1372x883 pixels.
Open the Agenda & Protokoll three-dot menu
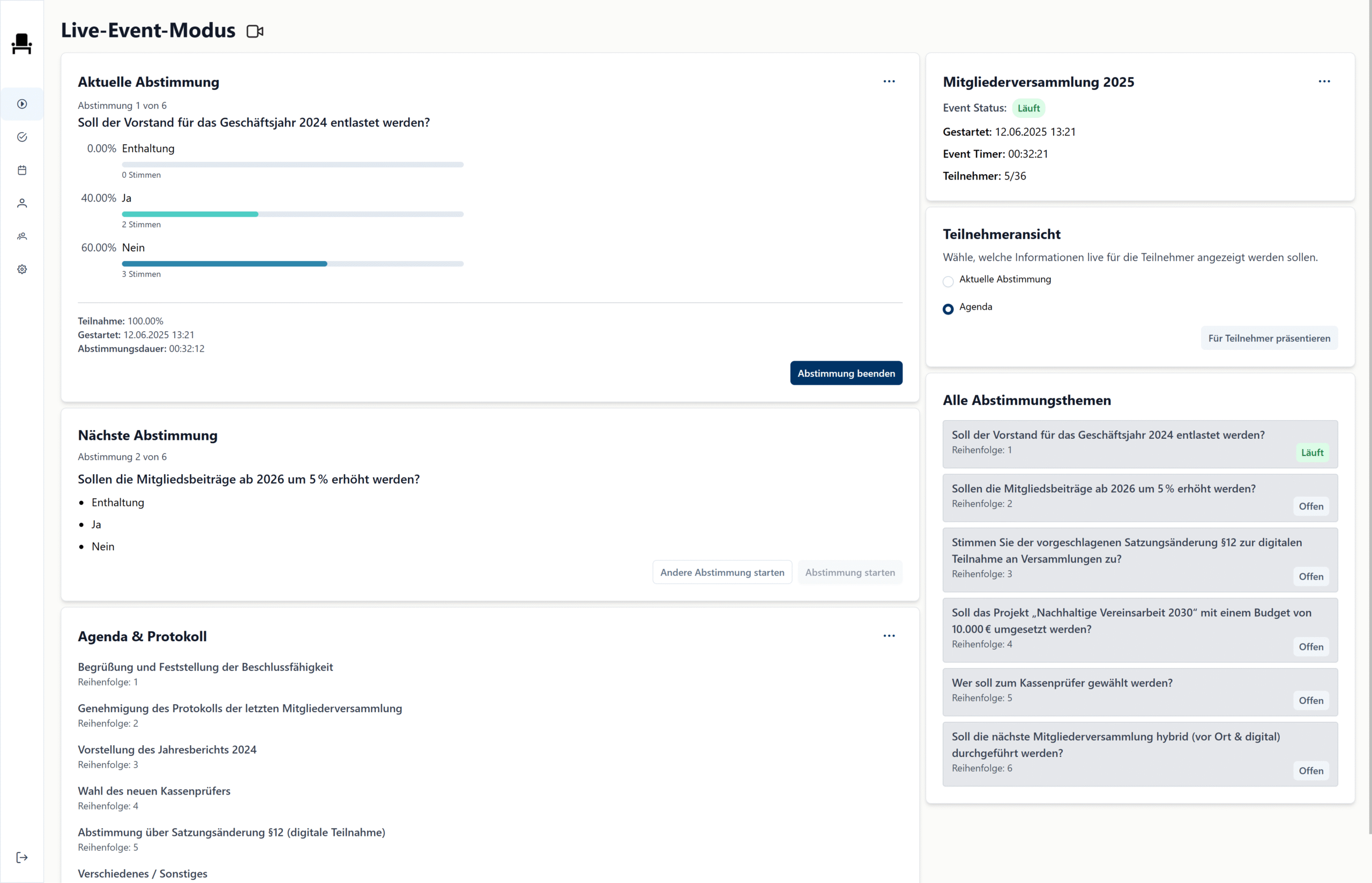(x=889, y=636)
